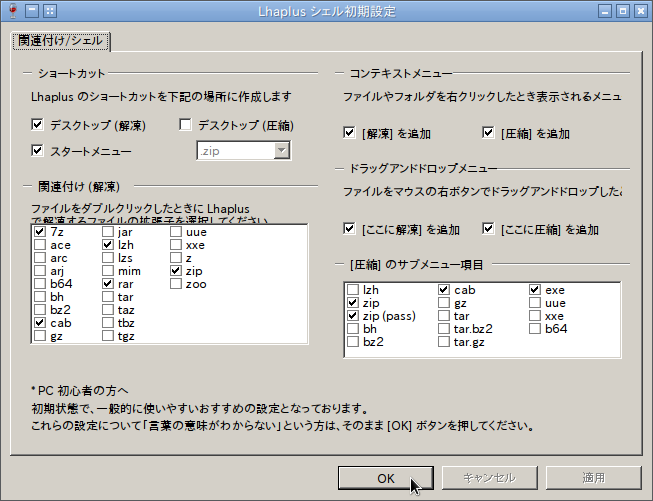This screenshot has width=653, height=501.
Task: Toggle [ここに解凍] を追加 checkbox
Action: pos(349,229)
